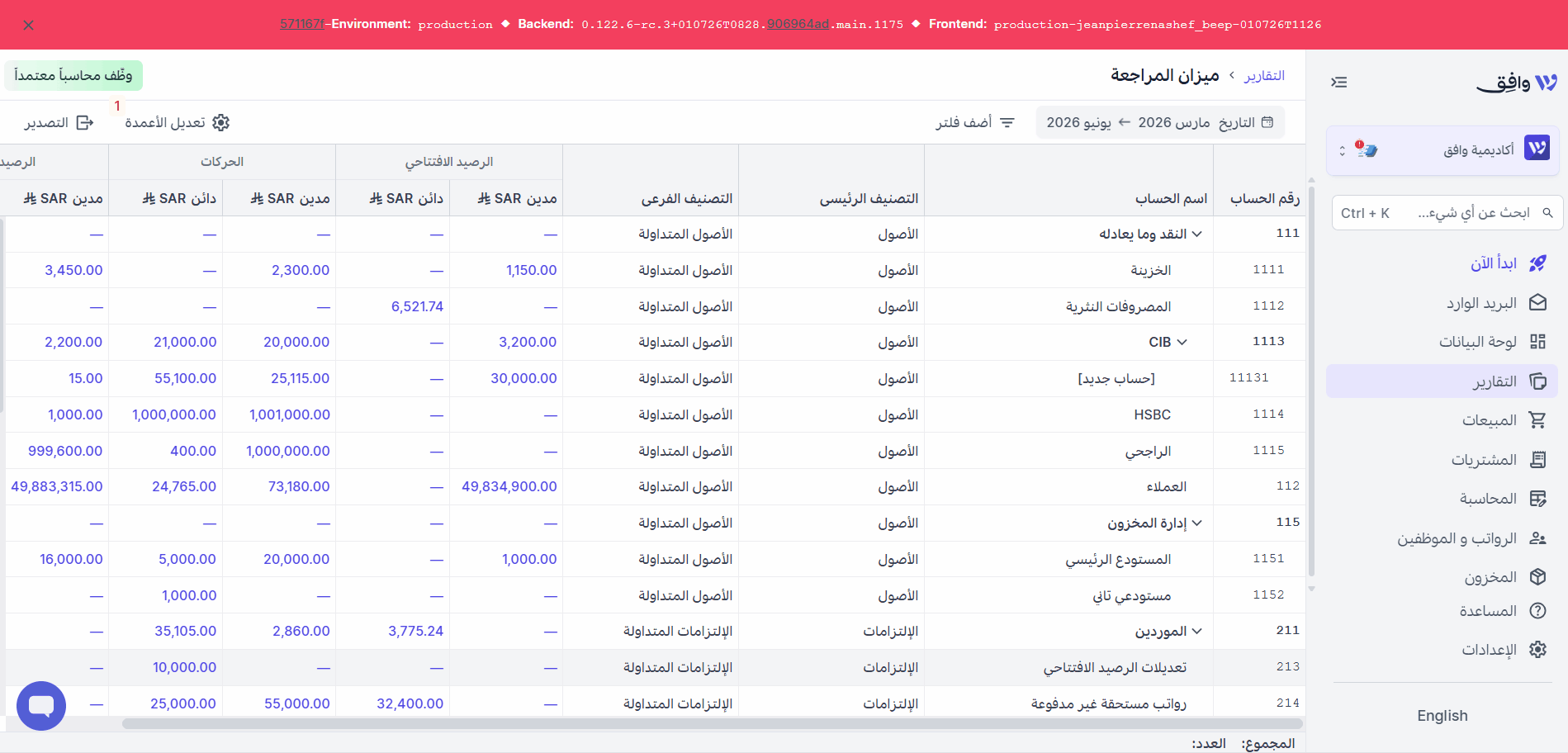The width and height of the screenshot is (1568, 753).
Task: Collapse the الموردين account group
Action: click(x=1196, y=632)
